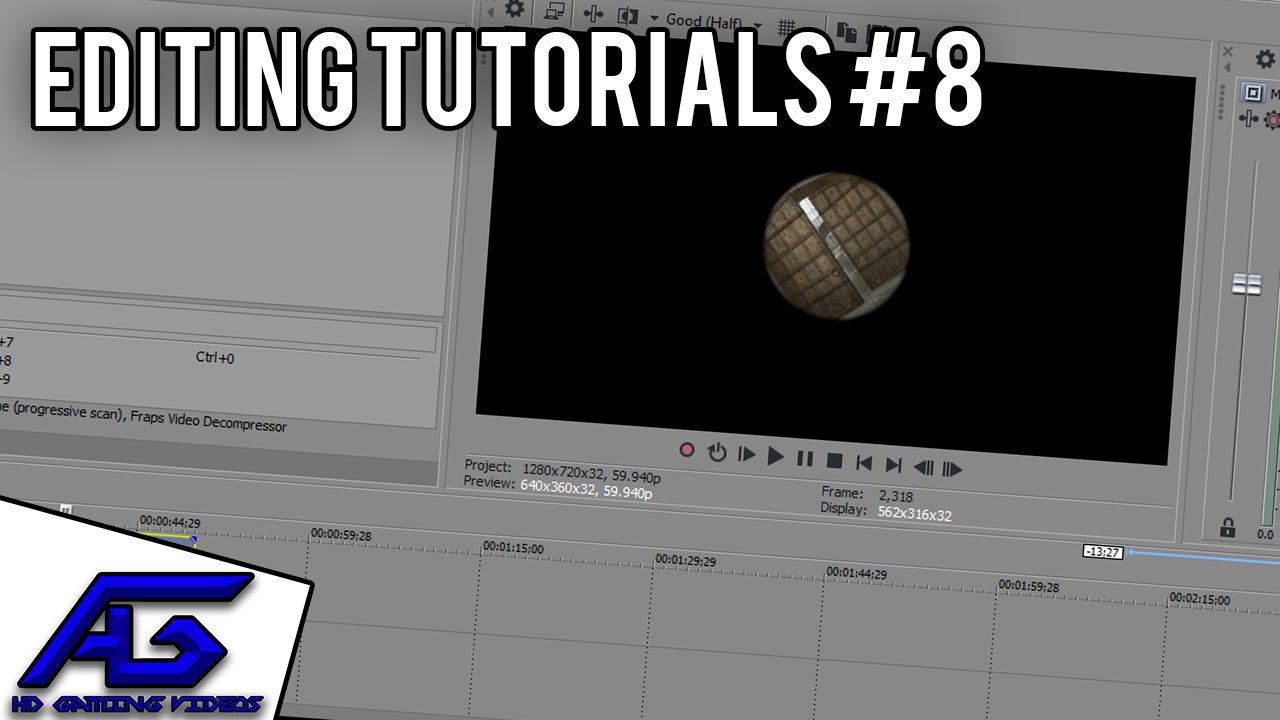This screenshot has width=1280, height=720.
Task: Adjust the Master volume fader handle
Action: point(1246,284)
